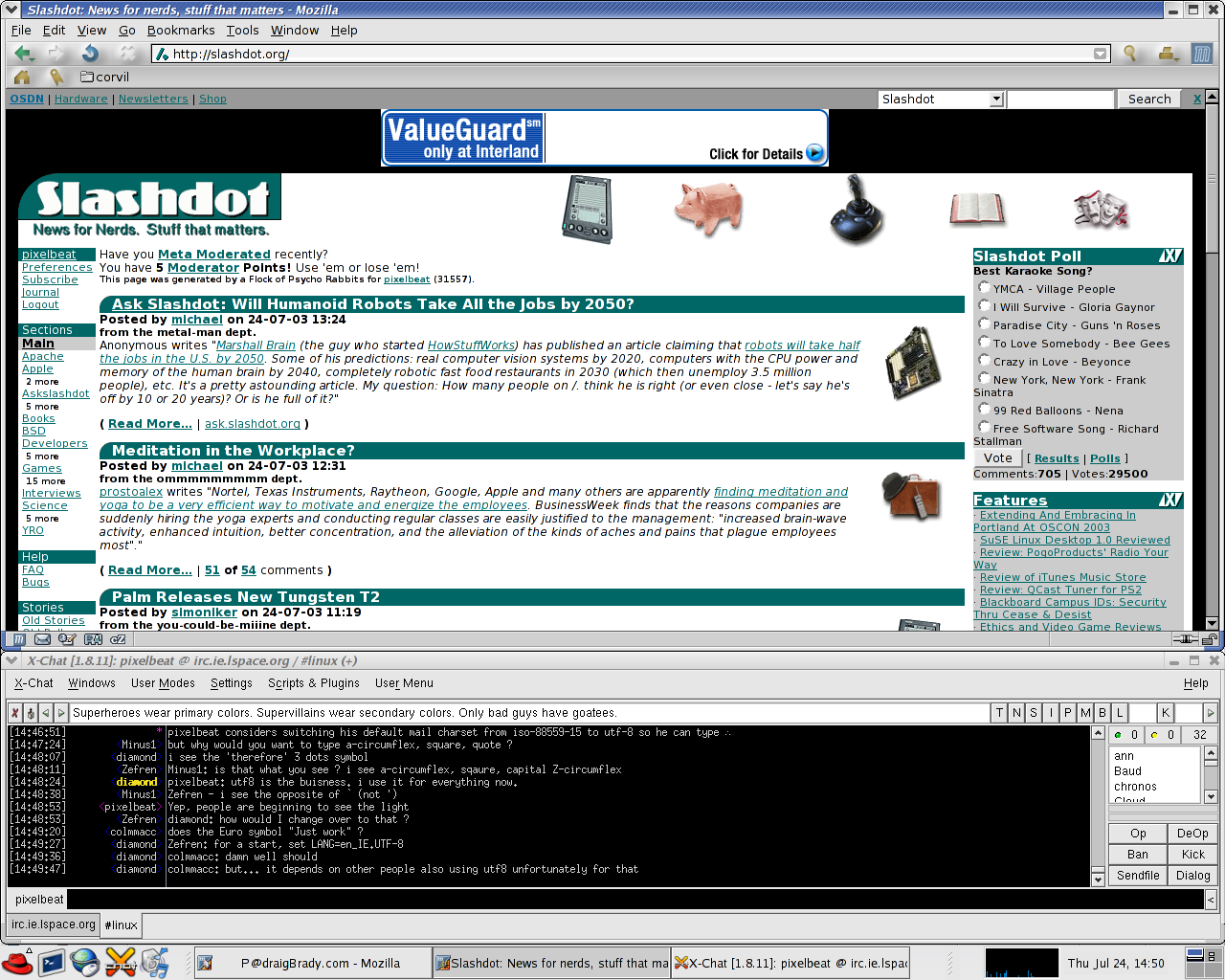
Task: Click the Search button on Slashdot
Action: coord(1149,99)
